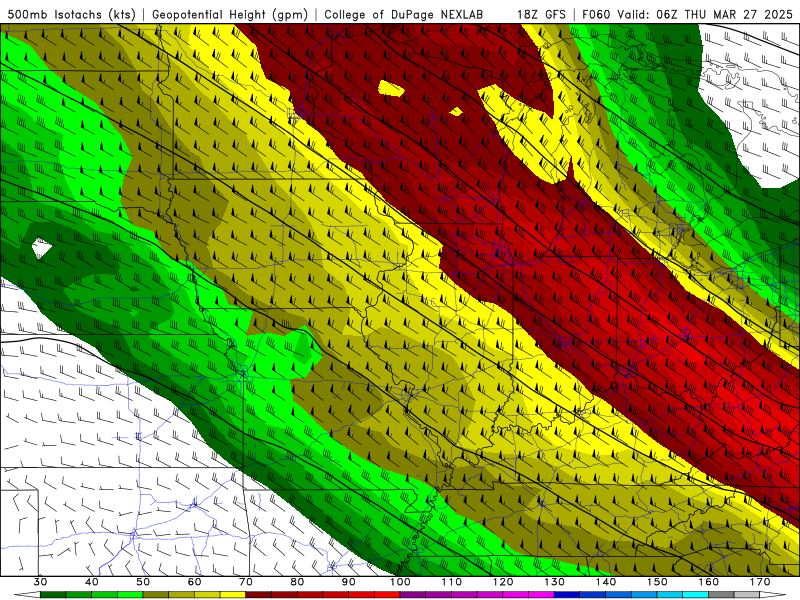
Task: Click the 130 label on the color scale
Action: (555, 582)
